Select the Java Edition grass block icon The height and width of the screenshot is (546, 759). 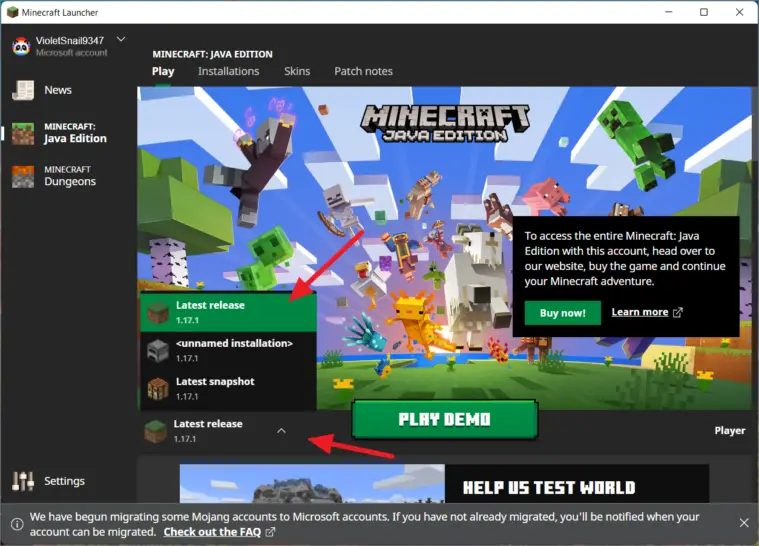23,134
